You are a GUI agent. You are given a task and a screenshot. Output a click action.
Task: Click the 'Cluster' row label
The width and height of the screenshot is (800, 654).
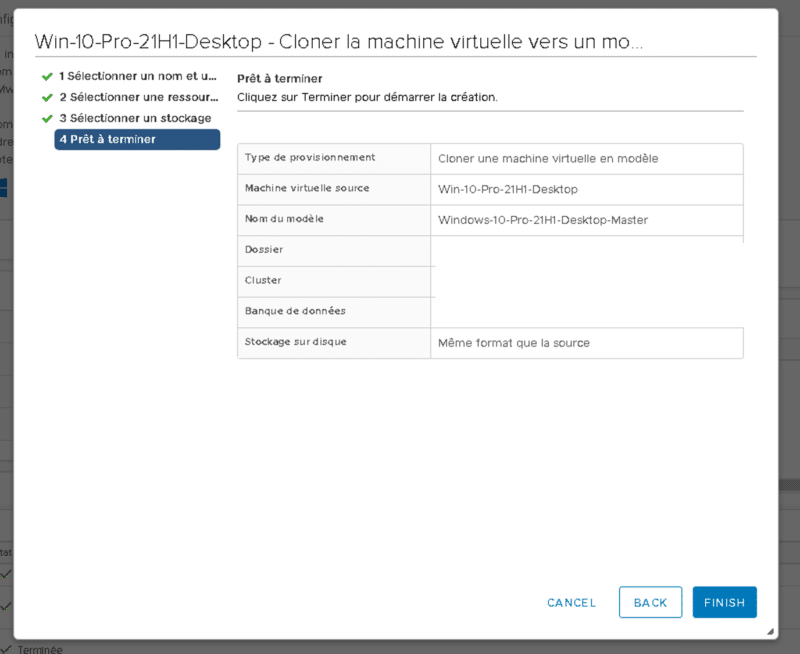tap(263, 280)
